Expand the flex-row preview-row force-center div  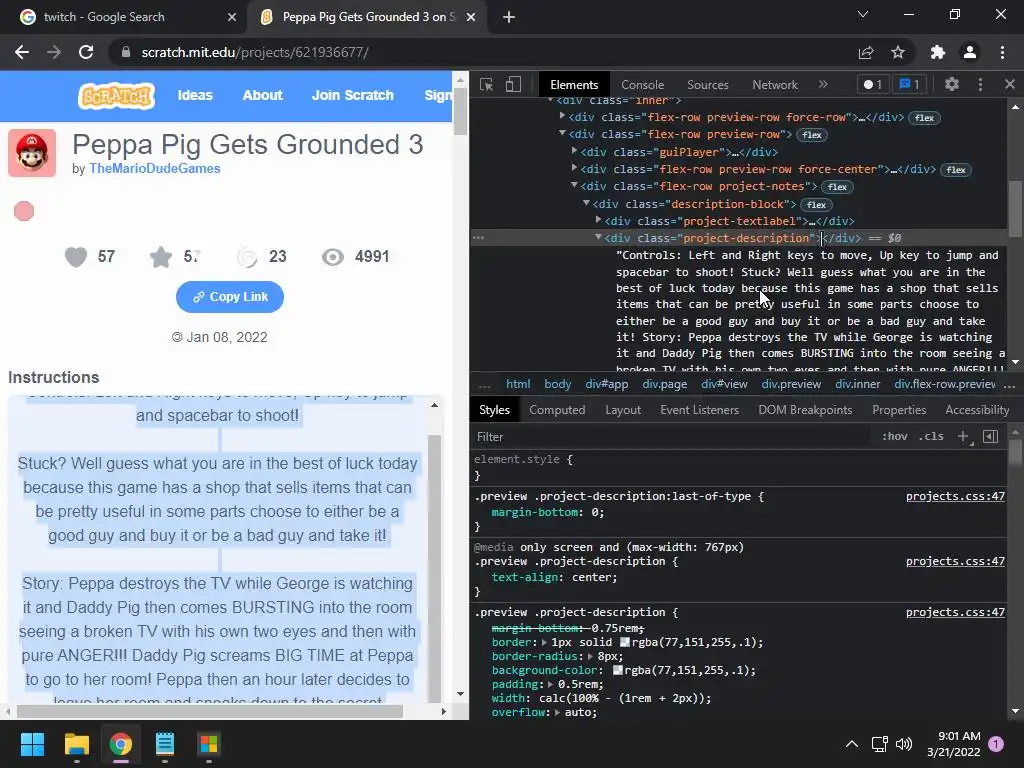point(575,168)
